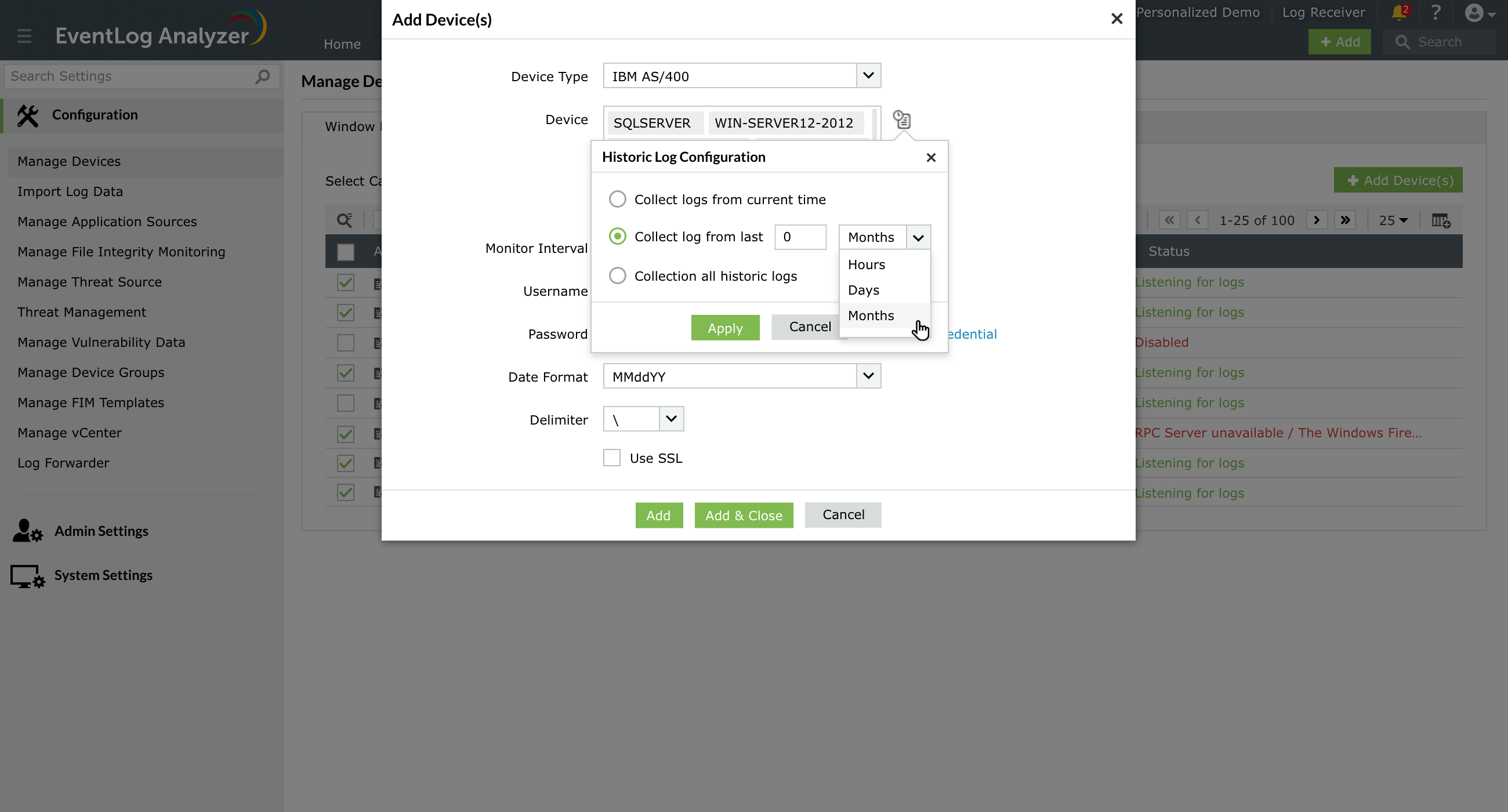The image size is (1508, 812).
Task: Choose Days from the interval unit list
Action: (x=864, y=290)
